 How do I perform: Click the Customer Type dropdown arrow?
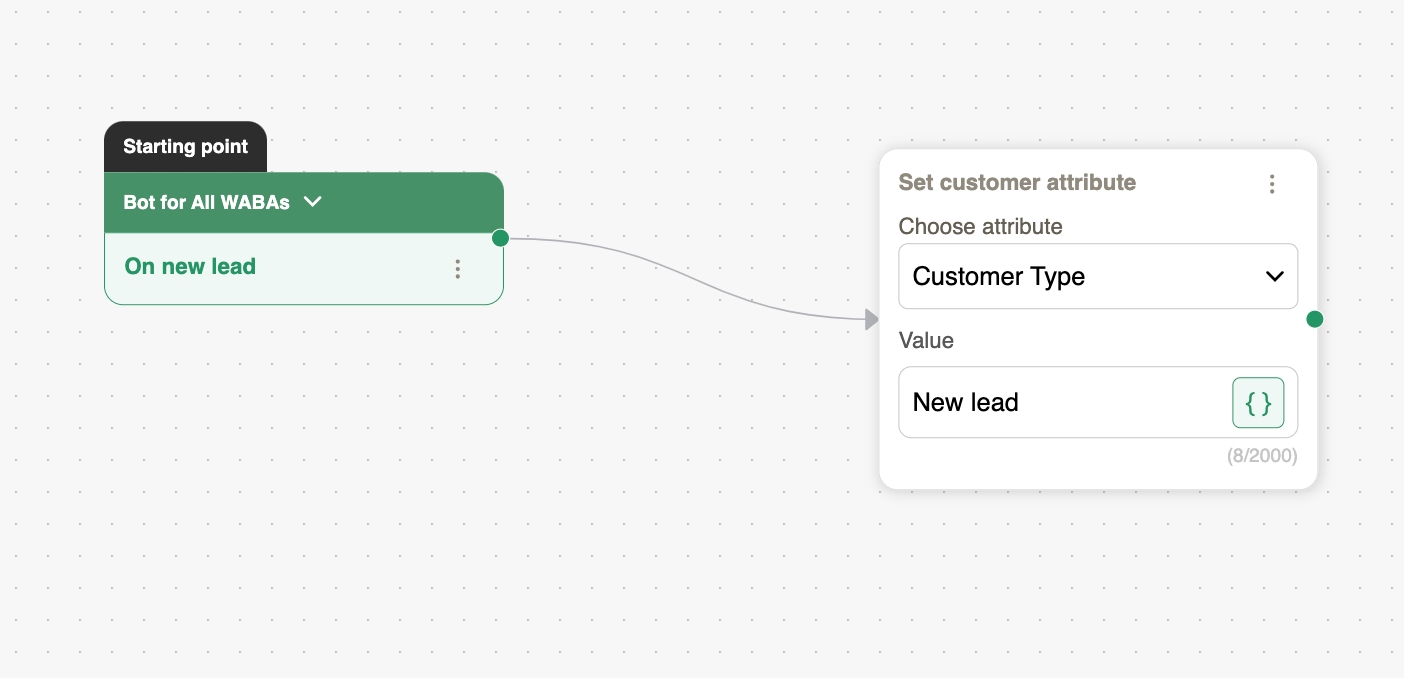coord(1274,277)
